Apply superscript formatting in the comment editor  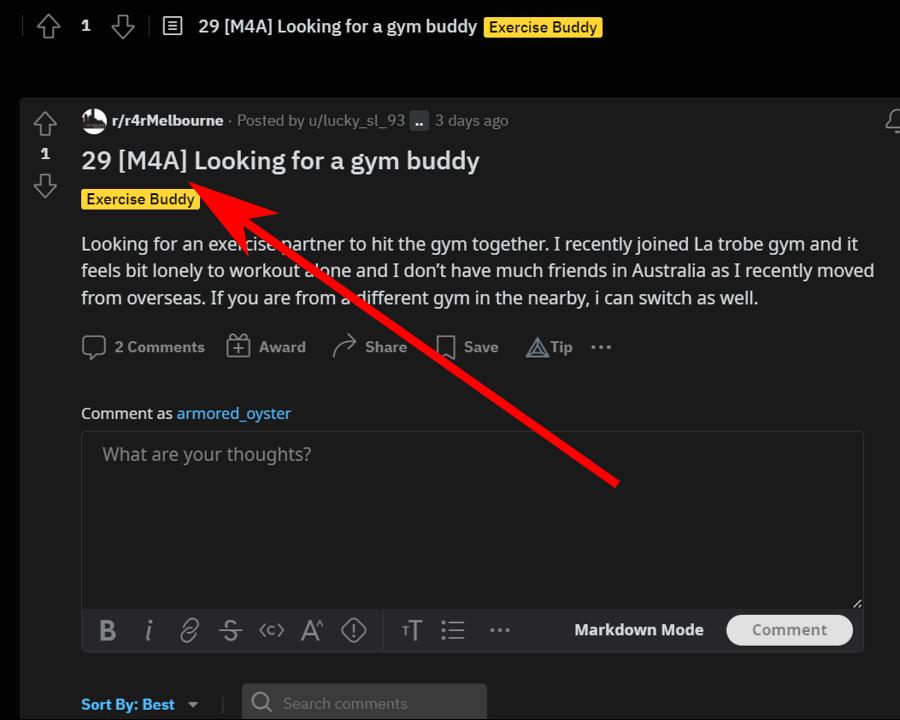pos(312,630)
